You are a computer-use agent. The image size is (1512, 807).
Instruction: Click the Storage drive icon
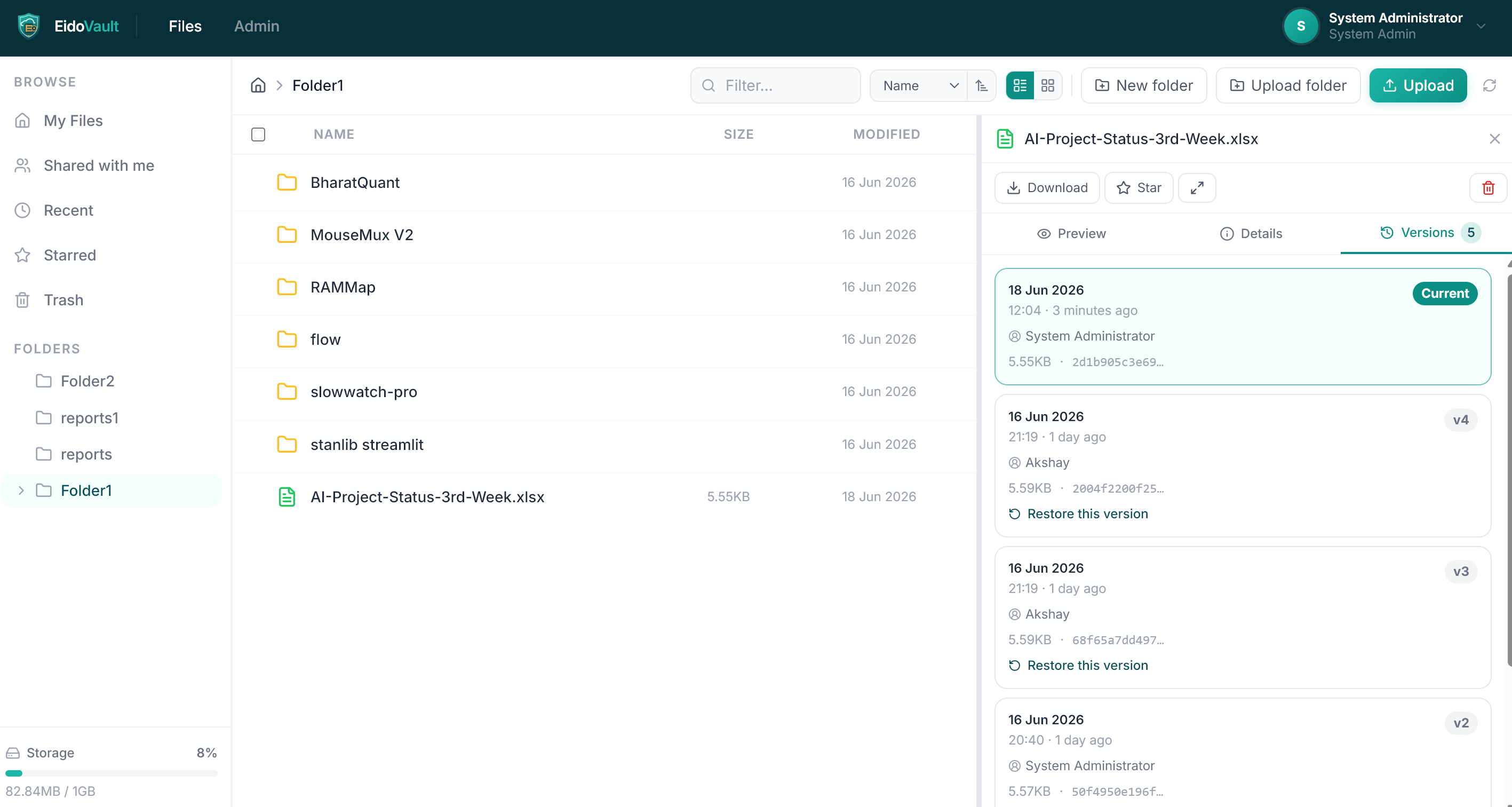tap(13, 753)
